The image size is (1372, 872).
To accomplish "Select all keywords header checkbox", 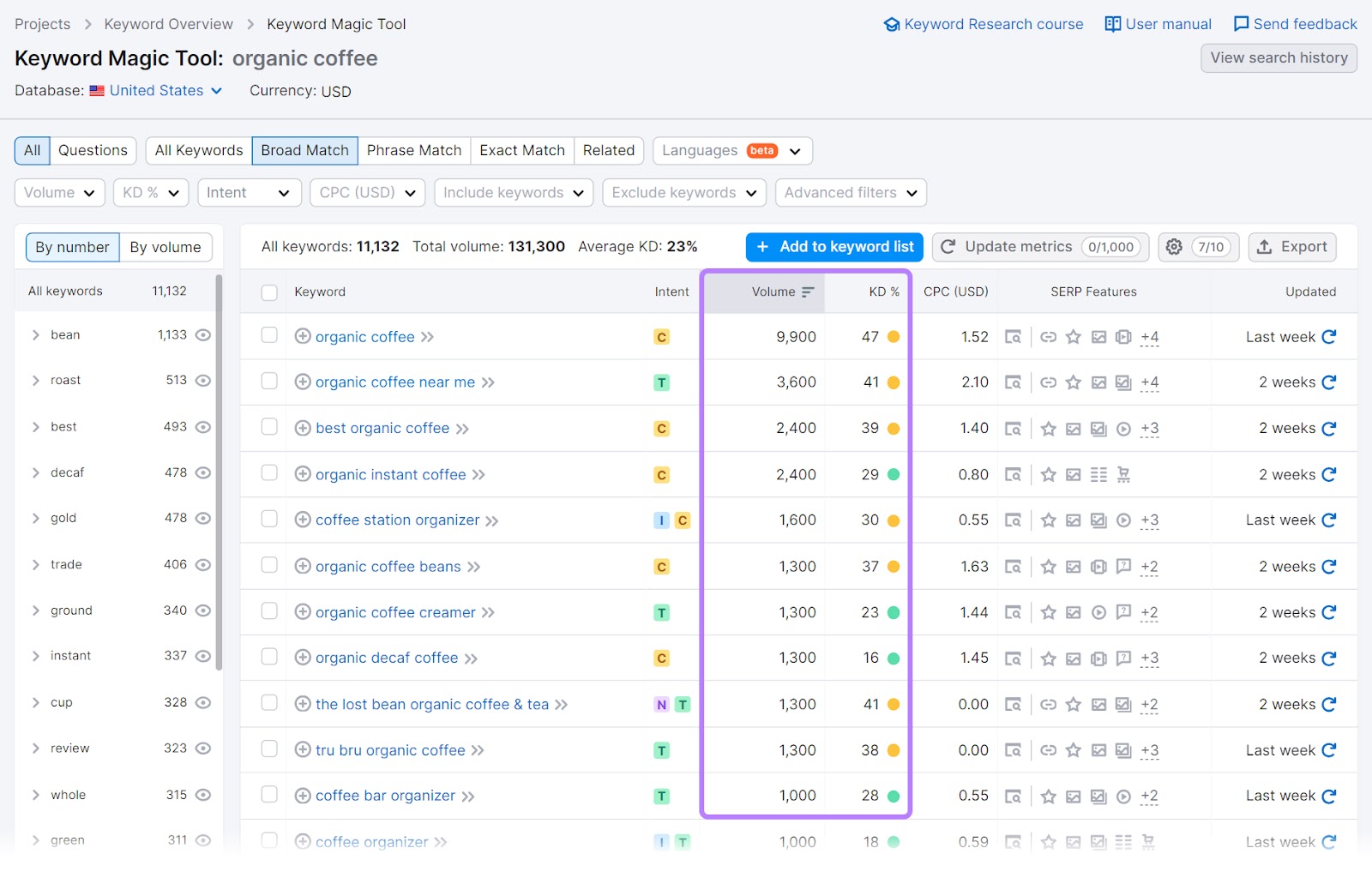I will [x=269, y=292].
